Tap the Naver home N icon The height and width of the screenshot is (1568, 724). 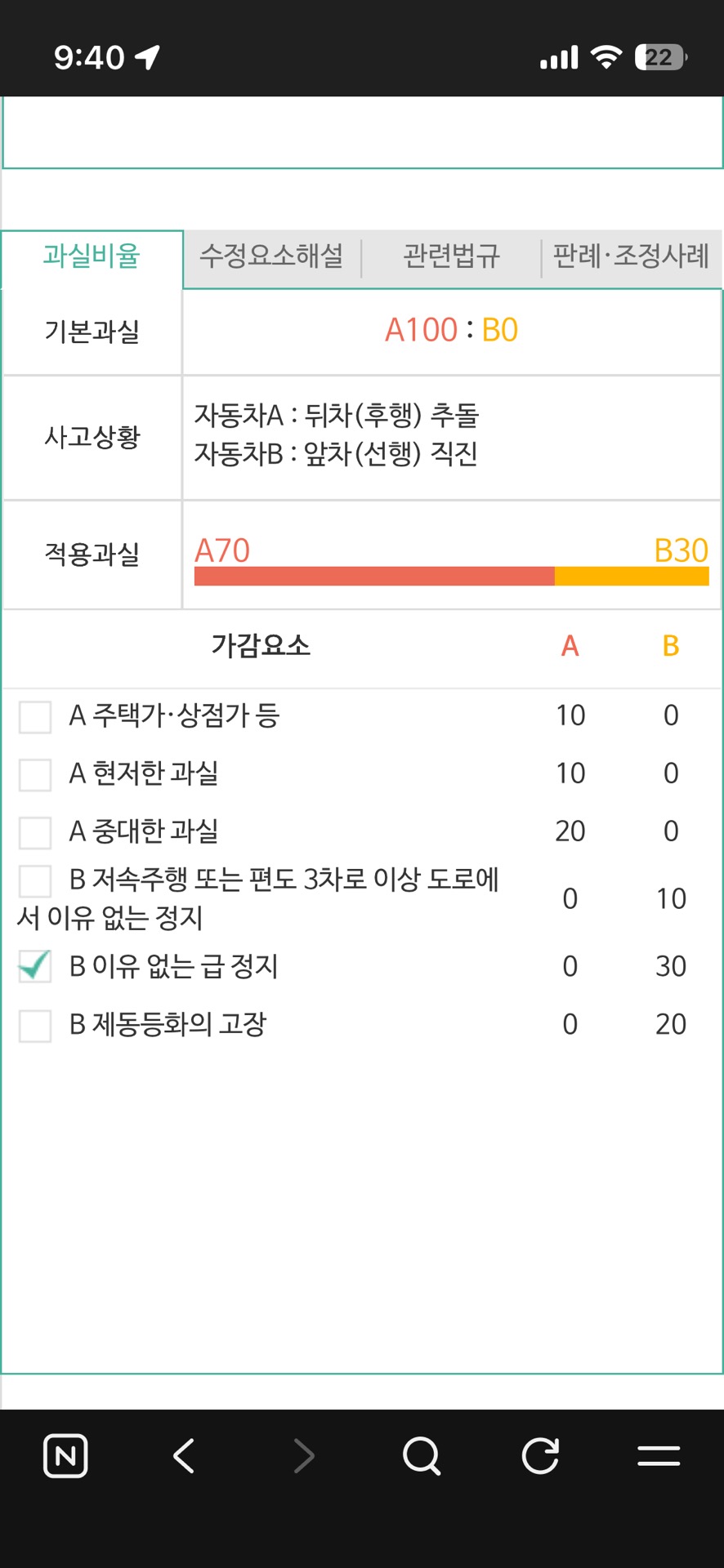tap(65, 1455)
